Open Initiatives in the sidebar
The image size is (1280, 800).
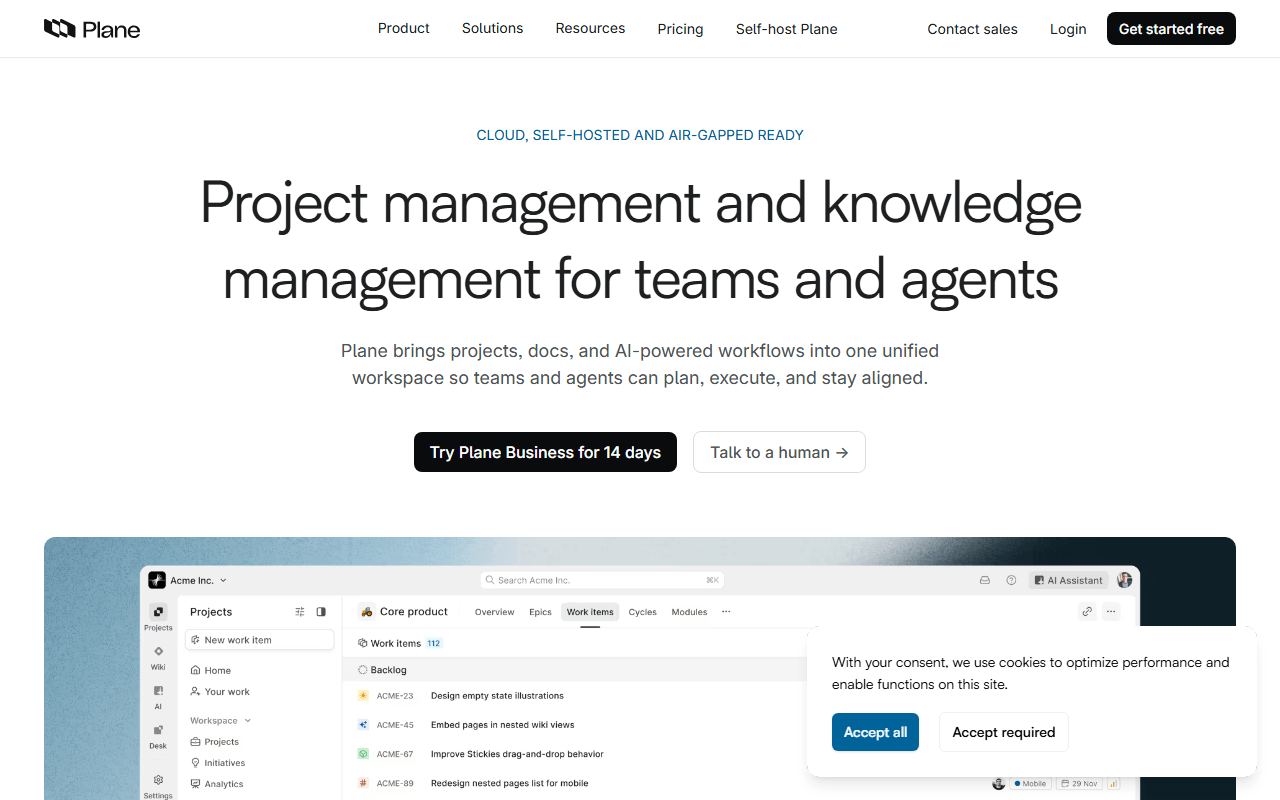[x=218, y=763]
